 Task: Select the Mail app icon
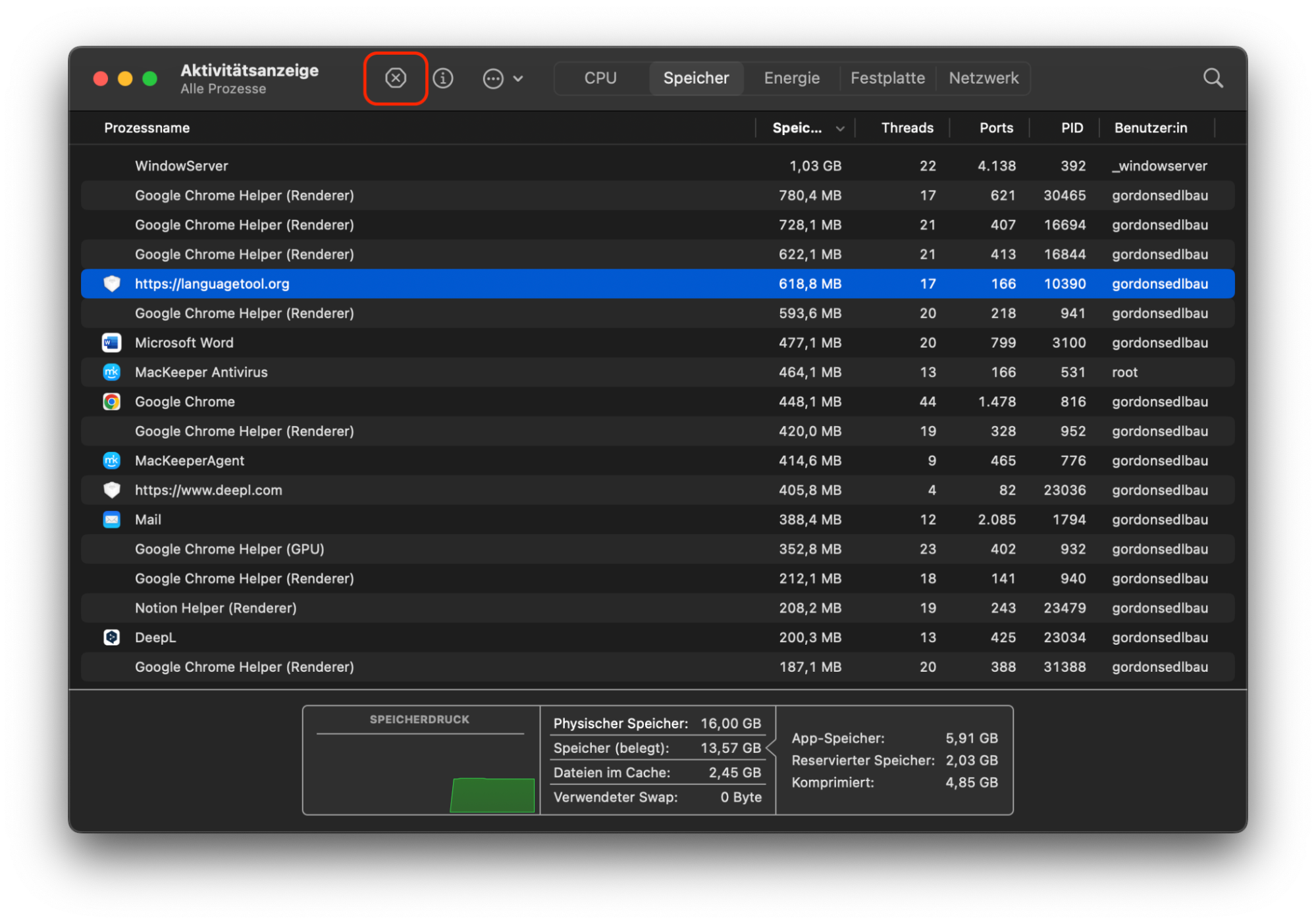click(x=111, y=519)
